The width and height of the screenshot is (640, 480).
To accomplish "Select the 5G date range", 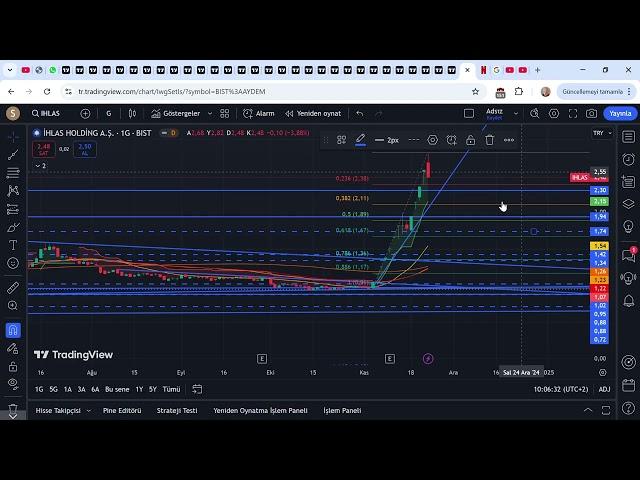I will pyautogui.click(x=53, y=389).
